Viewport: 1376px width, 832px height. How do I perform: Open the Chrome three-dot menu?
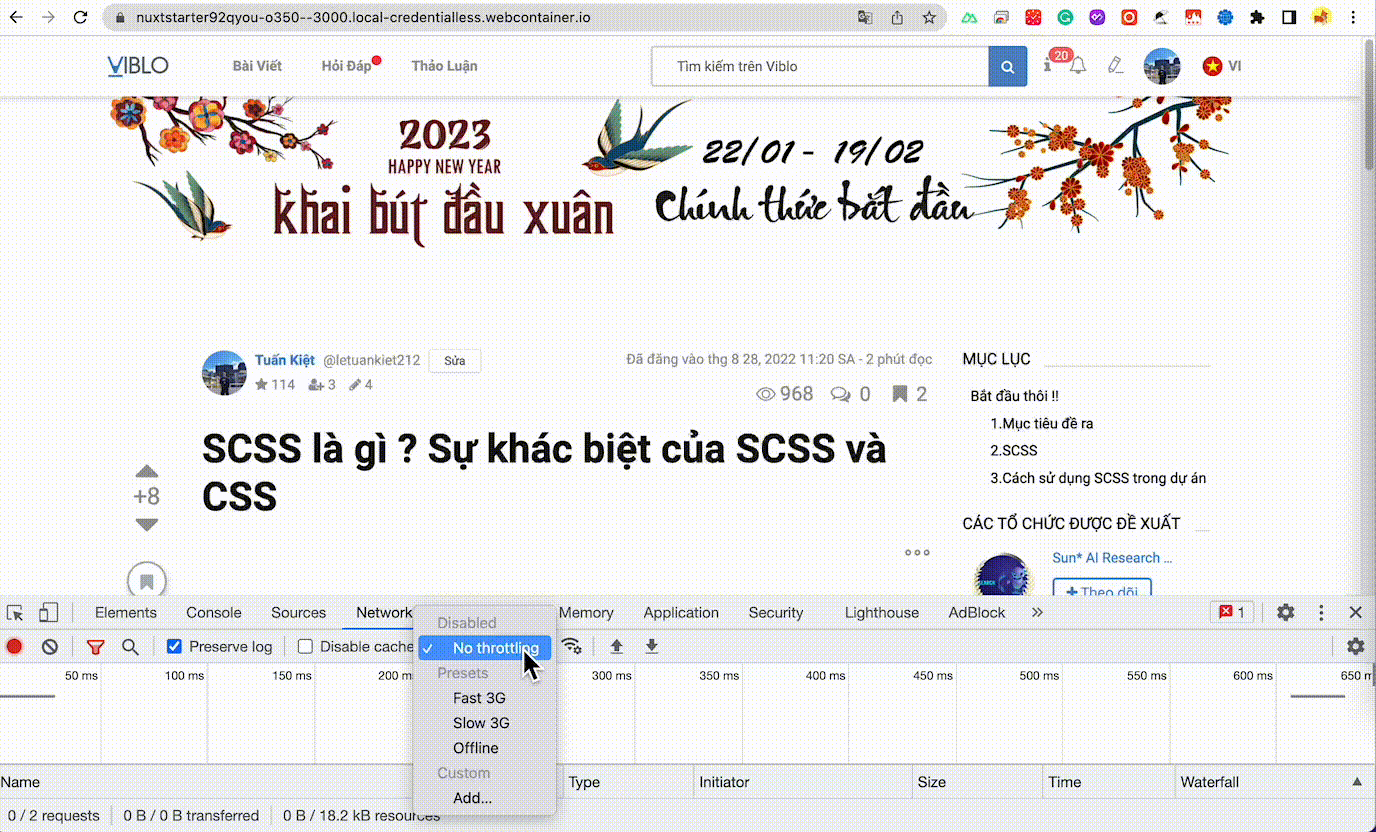pos(1355,17)
